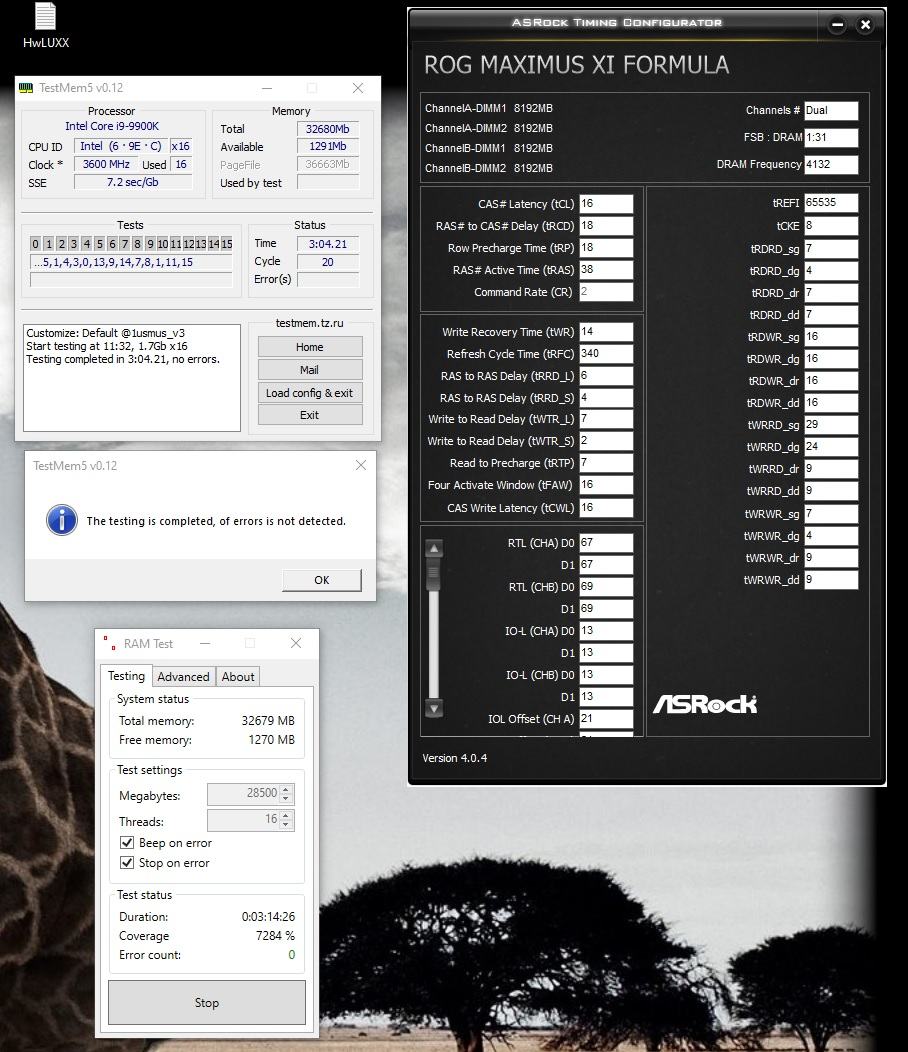Screen dimensions: 908x1052
Task: Click the Cycle count value 20
Action: (327, 262)
